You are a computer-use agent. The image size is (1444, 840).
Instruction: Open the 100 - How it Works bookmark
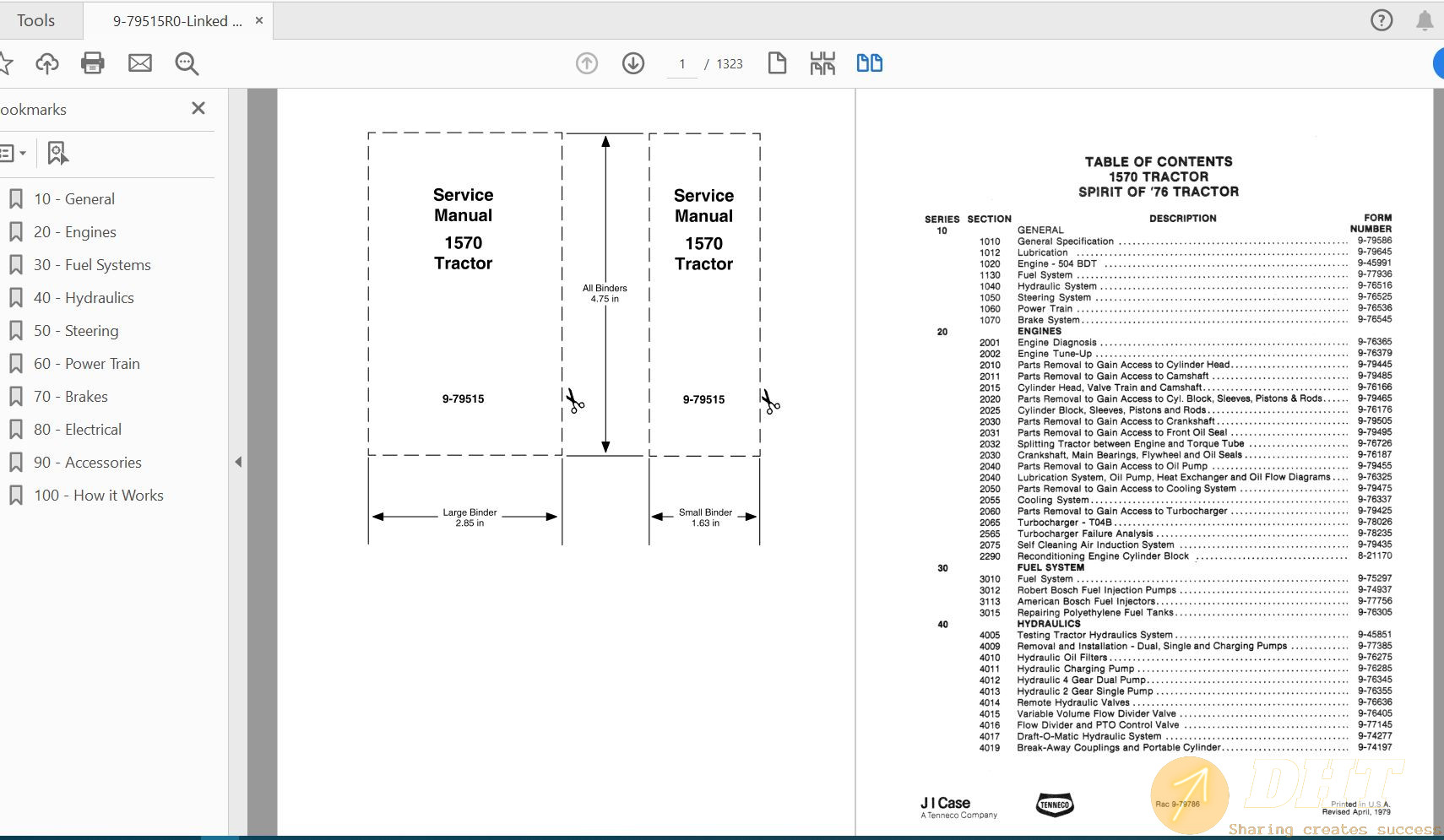(99, 495)
